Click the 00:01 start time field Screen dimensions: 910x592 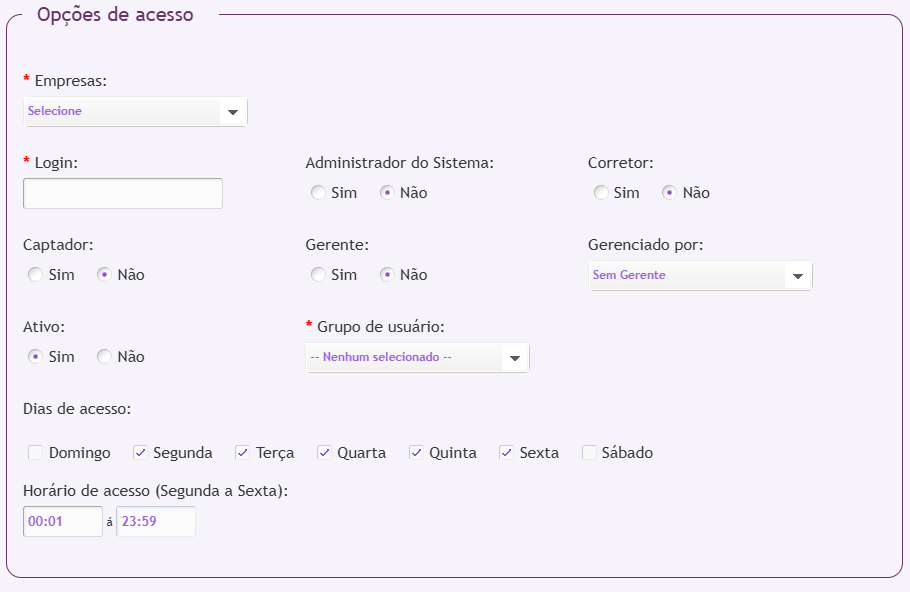pos(62,521)
